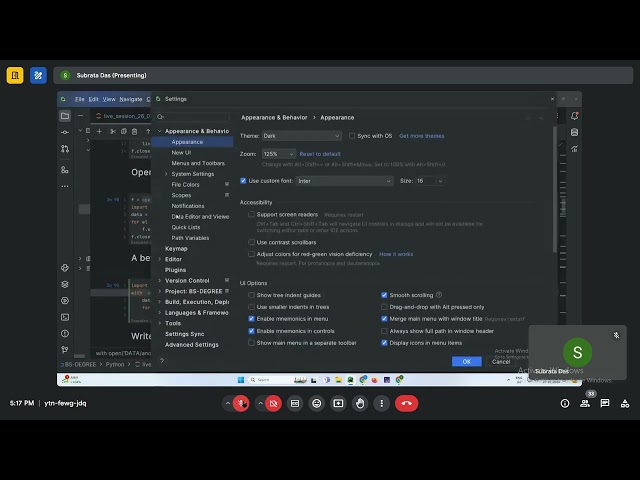Image resolution: width=640 pixels, height=480 pixels.
Task: Unmute the microphone in Meet
Action: 241,403
